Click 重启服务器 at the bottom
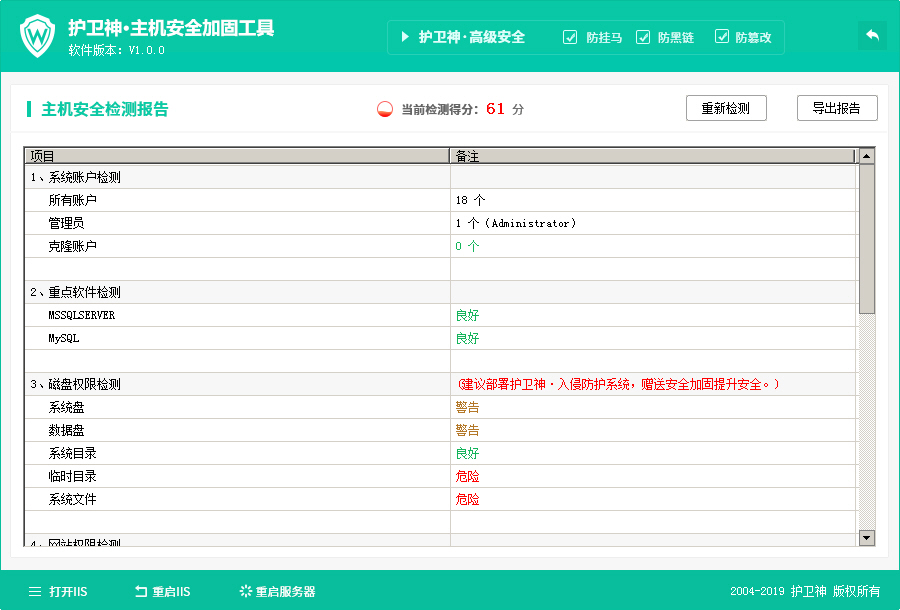This screenshot has width=900, height=610. point(285,592)
